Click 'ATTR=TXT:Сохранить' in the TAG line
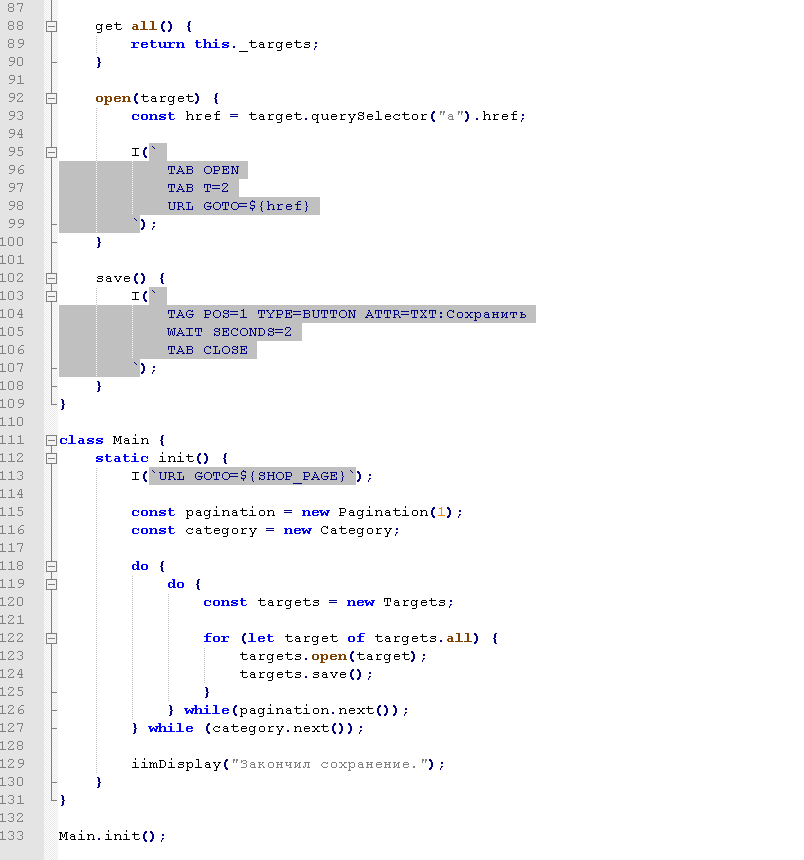This screenshot has height=860, width=804. (445, 314)
